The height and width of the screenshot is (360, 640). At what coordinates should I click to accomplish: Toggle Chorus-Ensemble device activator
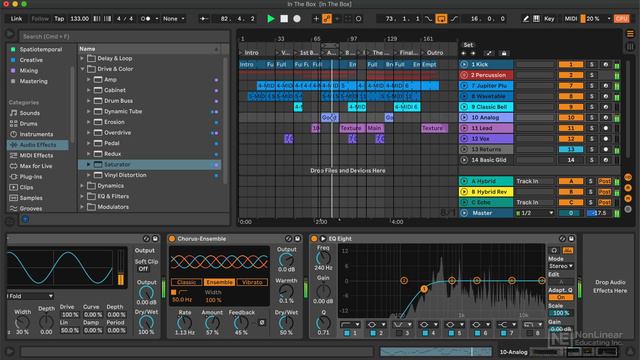point(172,239)
